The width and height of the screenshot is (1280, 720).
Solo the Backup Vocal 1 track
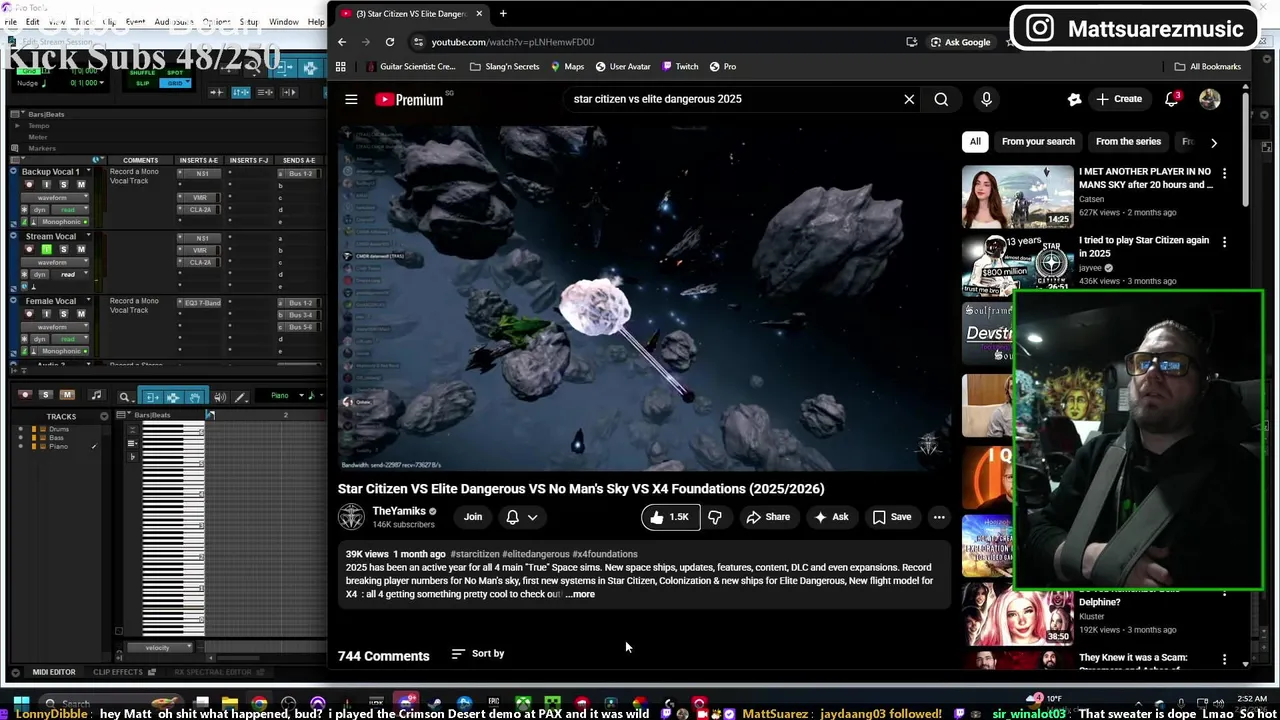(64, 185)
